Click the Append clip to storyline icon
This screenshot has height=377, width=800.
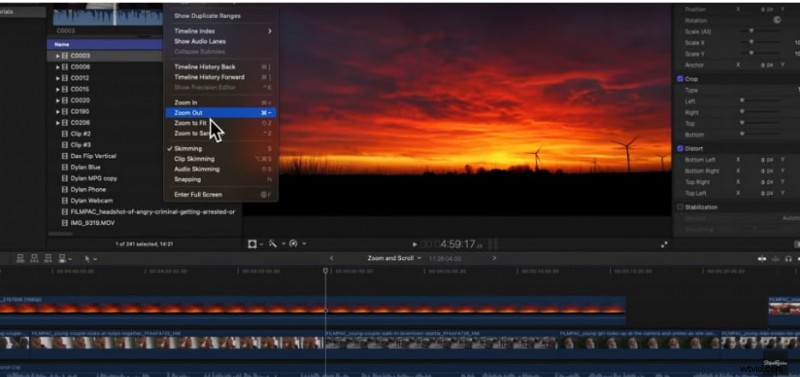pyautogui.click(x=48, y=259)
